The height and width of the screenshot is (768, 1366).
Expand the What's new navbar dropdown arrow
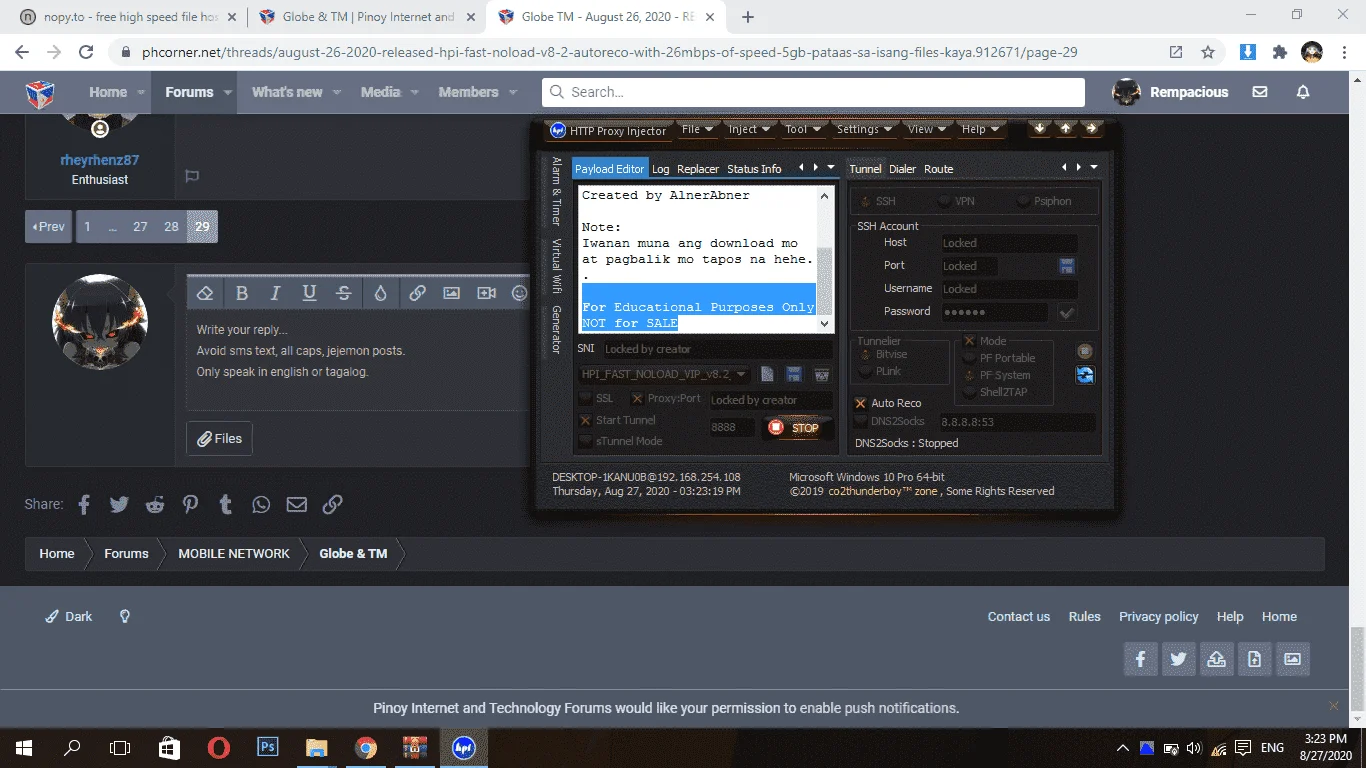click(337, 92)
